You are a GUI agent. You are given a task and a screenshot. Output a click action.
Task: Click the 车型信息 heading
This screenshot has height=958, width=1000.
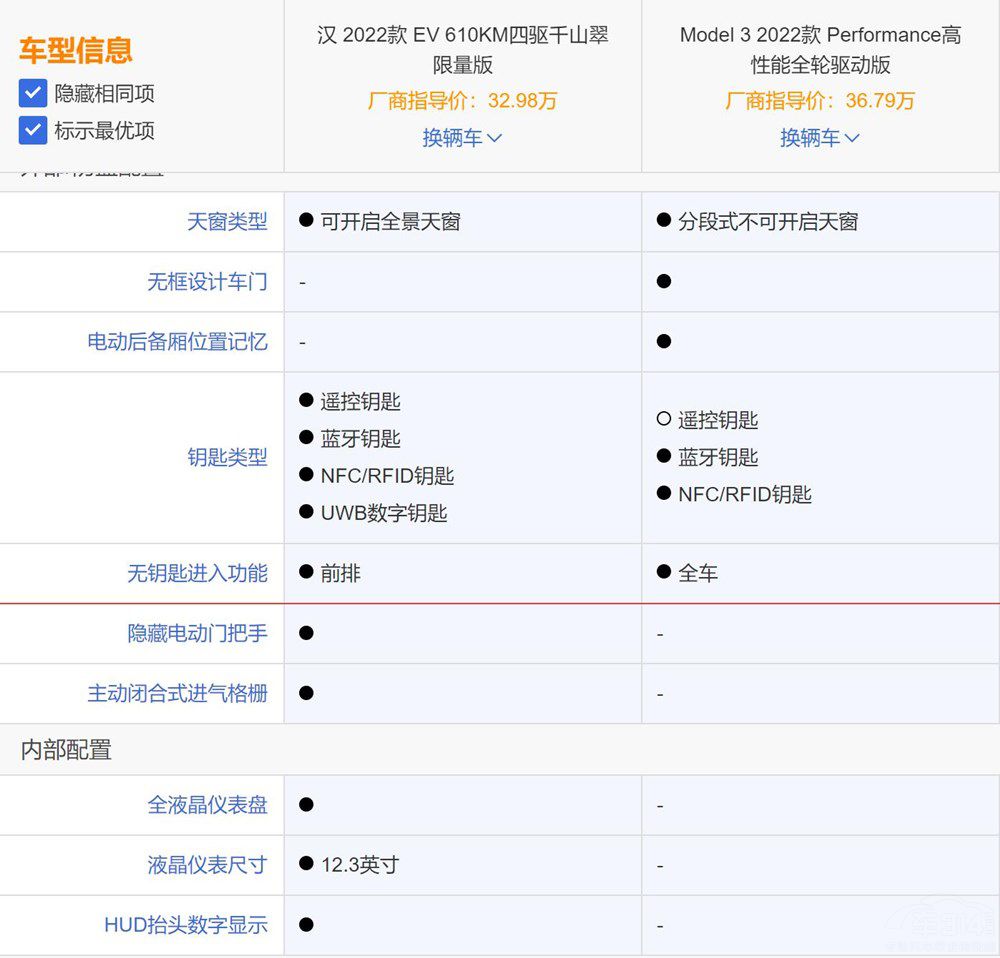(x=76, y=50)
